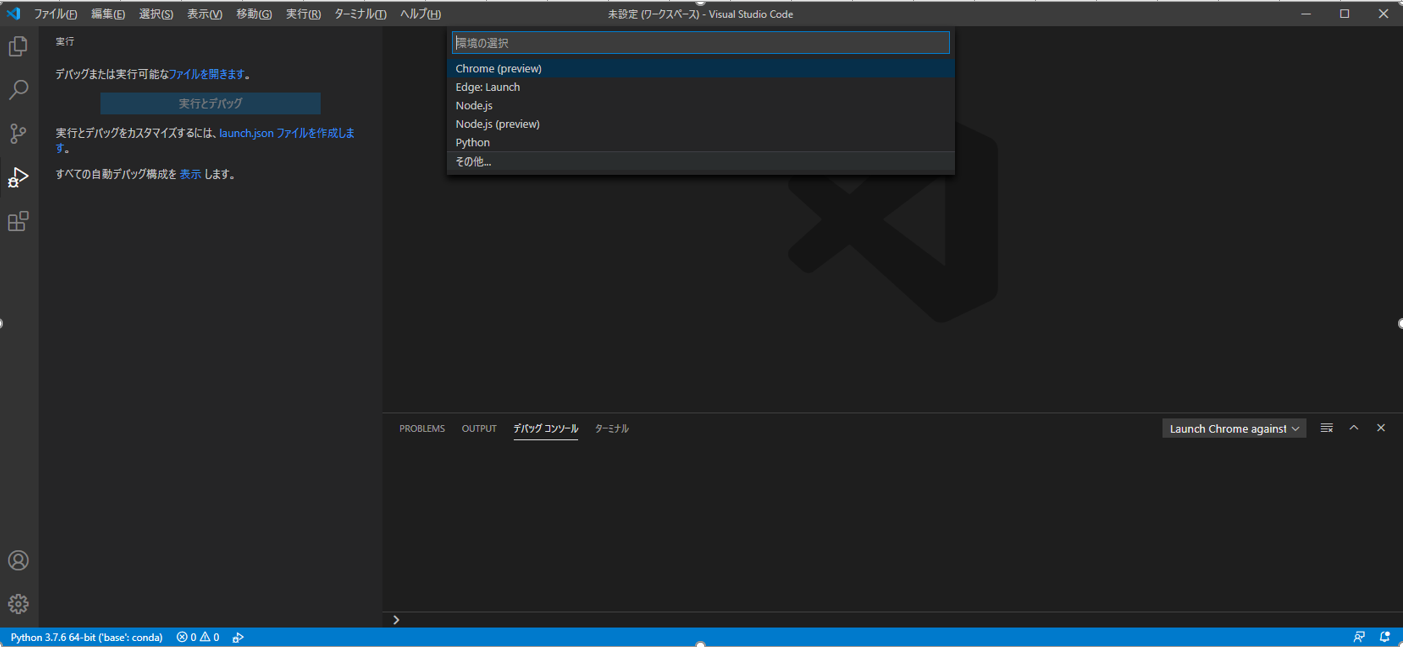
Task: Click the debug console input prompt
Action: pos(890,620)
